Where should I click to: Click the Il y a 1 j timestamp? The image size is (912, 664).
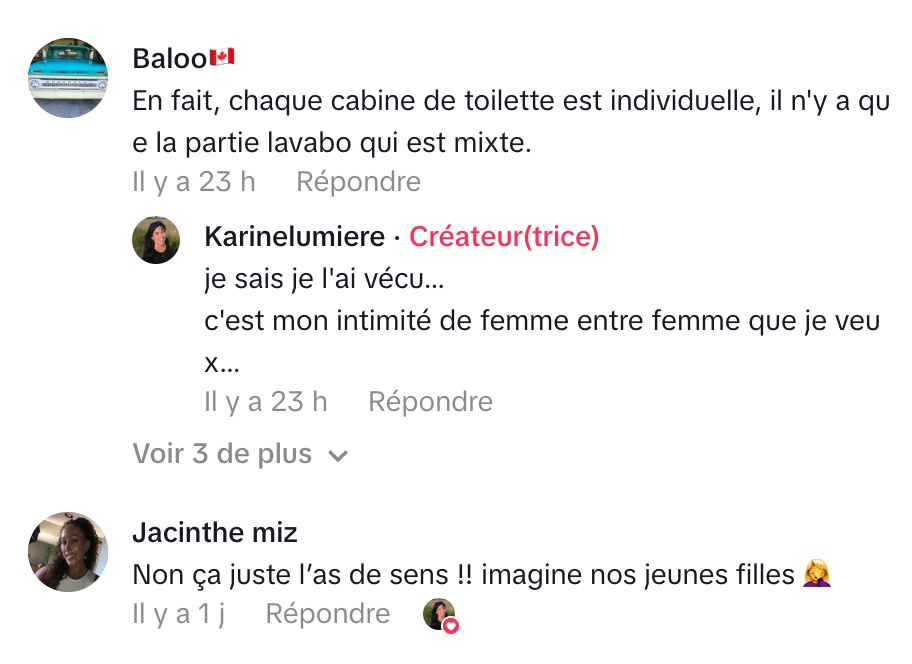178,614
